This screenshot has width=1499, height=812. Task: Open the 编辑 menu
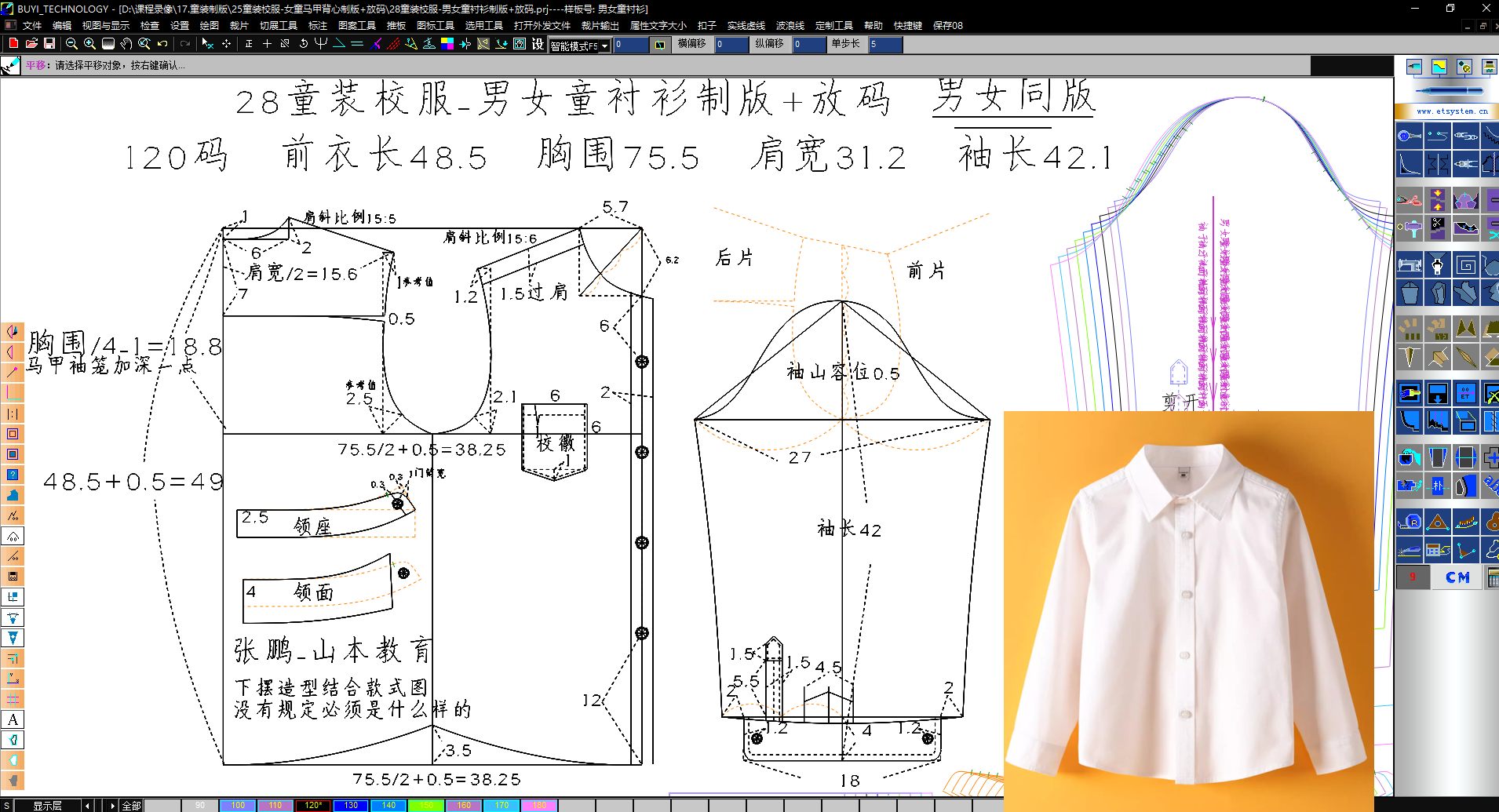pyautogui.click(x=62, y=26)
